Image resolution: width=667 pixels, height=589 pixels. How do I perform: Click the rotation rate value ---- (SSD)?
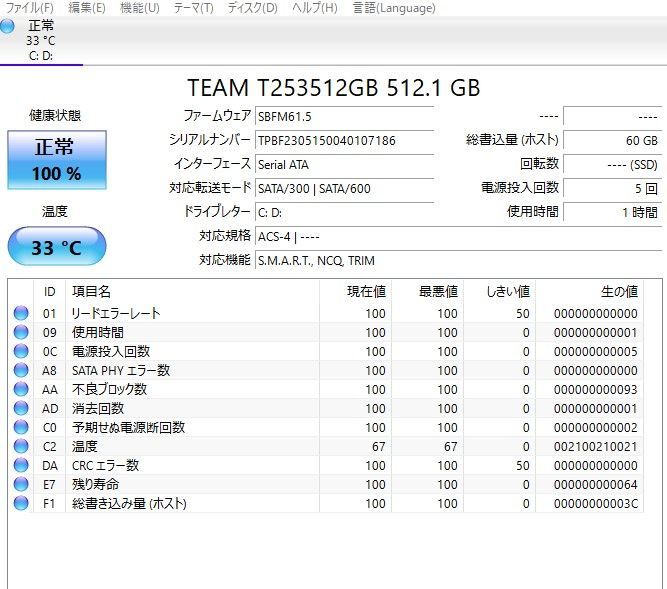pos(613,164)
